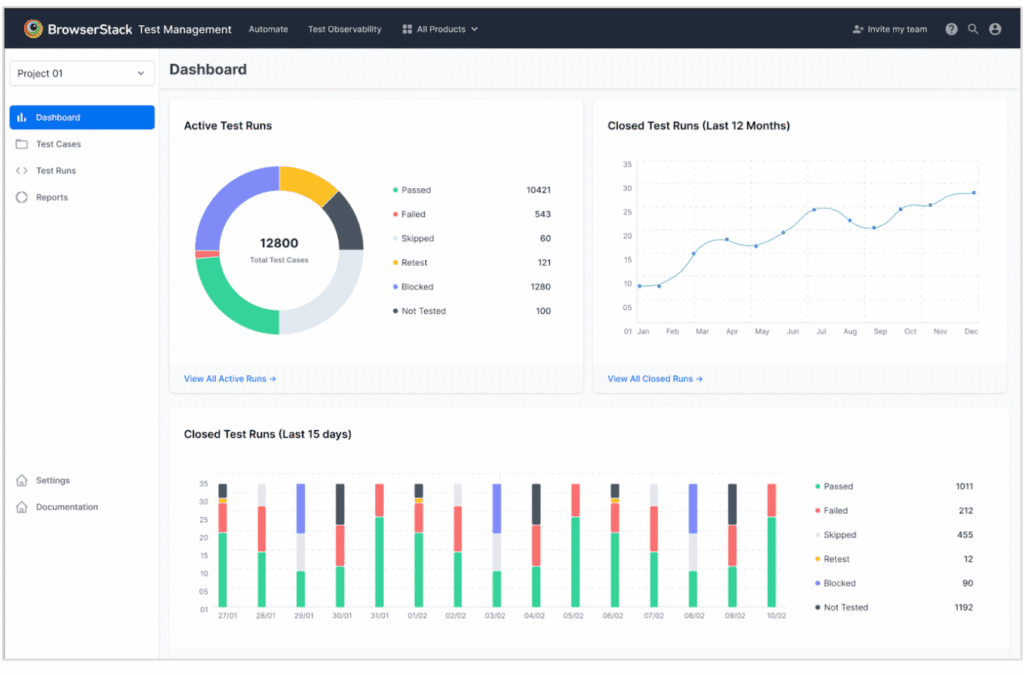1024x675 pixels.
Task: Click the Settings icon in sidebar
Action: (22, 481)
